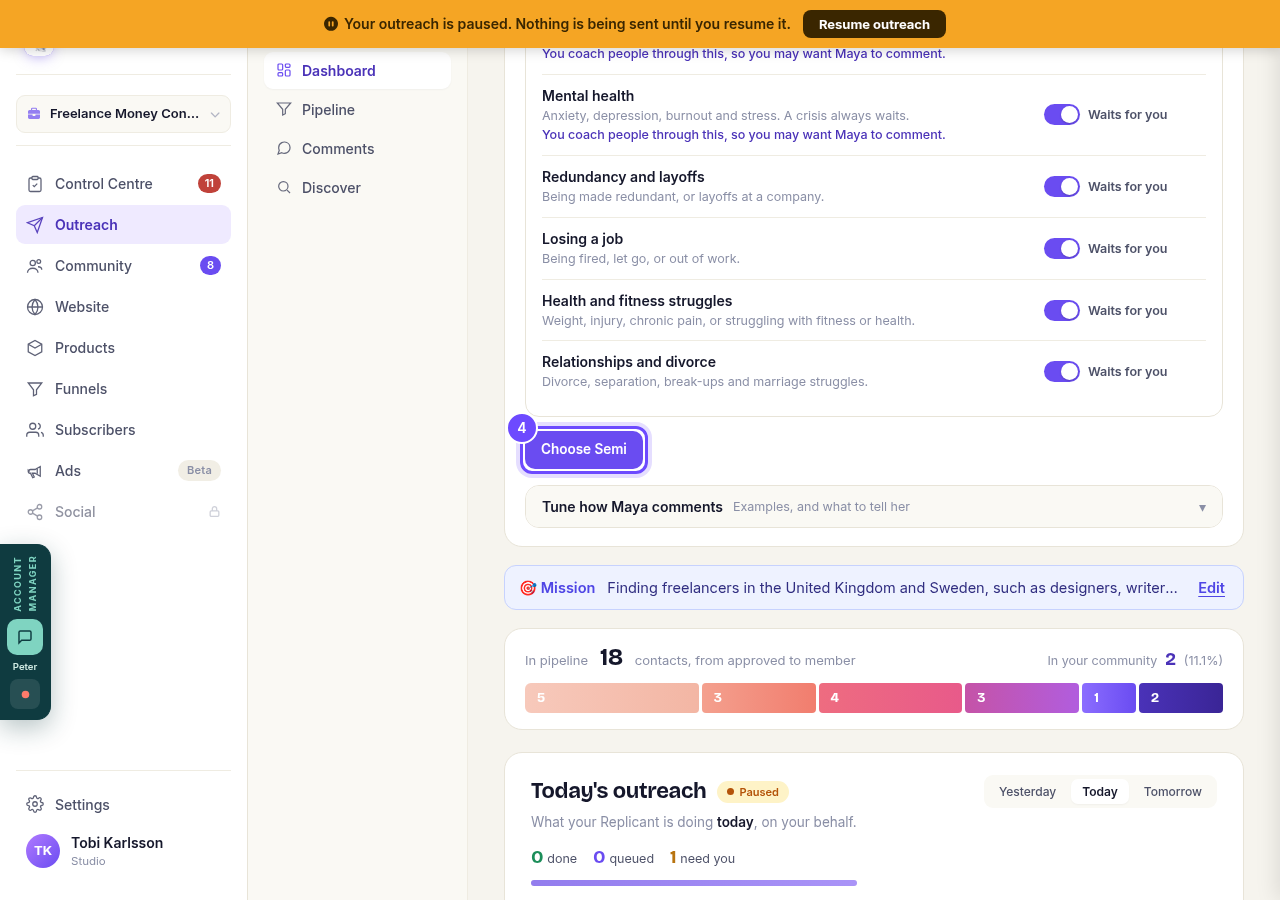Edit the Mission statement
This screenshot has width=1280, height=900.
coord(1211,588)
